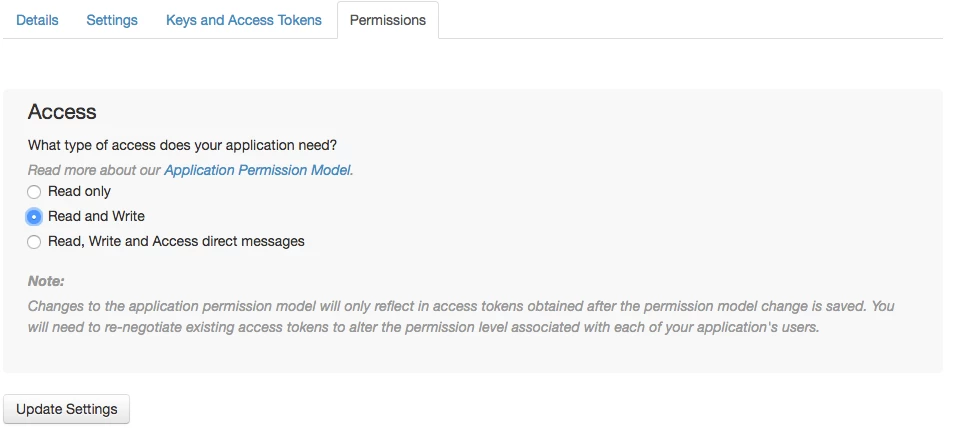Click the note's 're-negotiate existing access tokens' line
This screenshot has height=441, width=955.
click(423, 327)
